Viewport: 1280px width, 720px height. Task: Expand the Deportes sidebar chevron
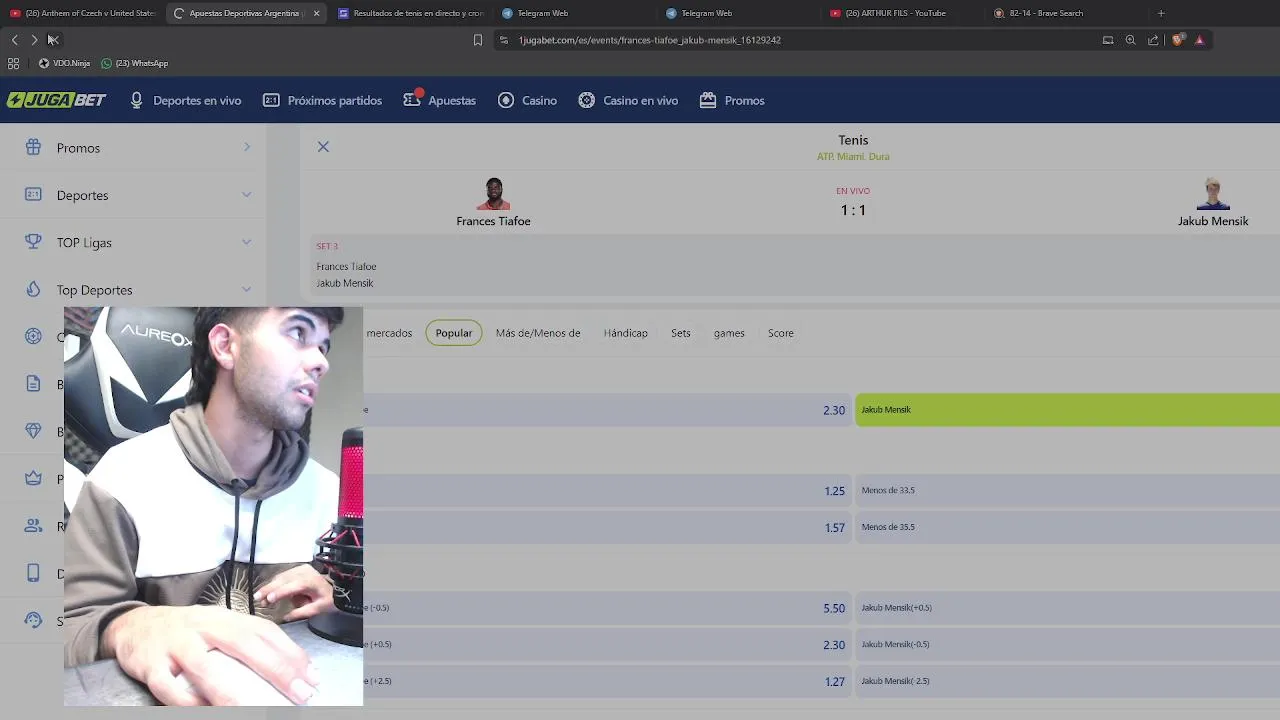(246, 194)
